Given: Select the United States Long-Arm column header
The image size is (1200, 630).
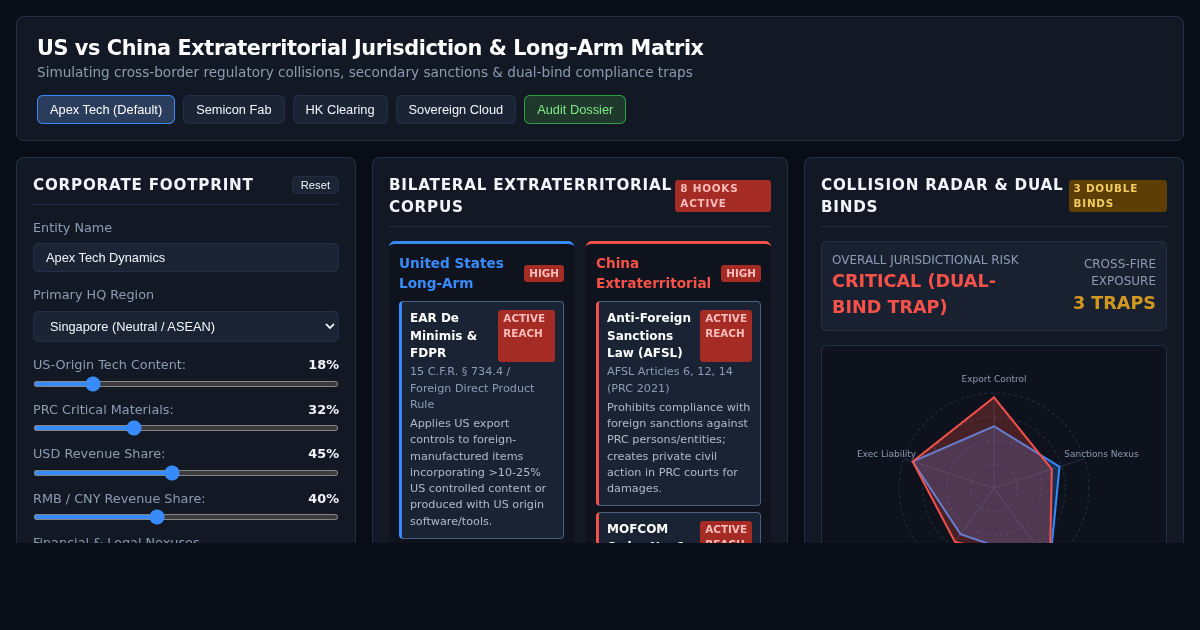Looking at the screenshot, I should 452,273.
